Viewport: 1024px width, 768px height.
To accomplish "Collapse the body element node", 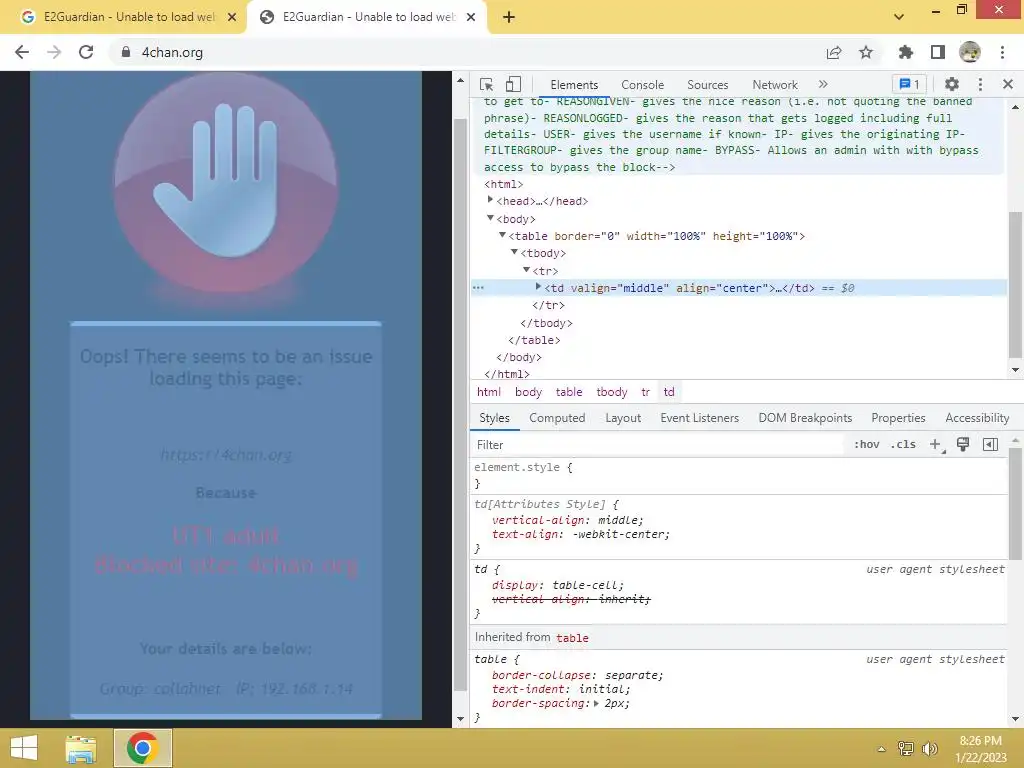I will pos(490,217).
